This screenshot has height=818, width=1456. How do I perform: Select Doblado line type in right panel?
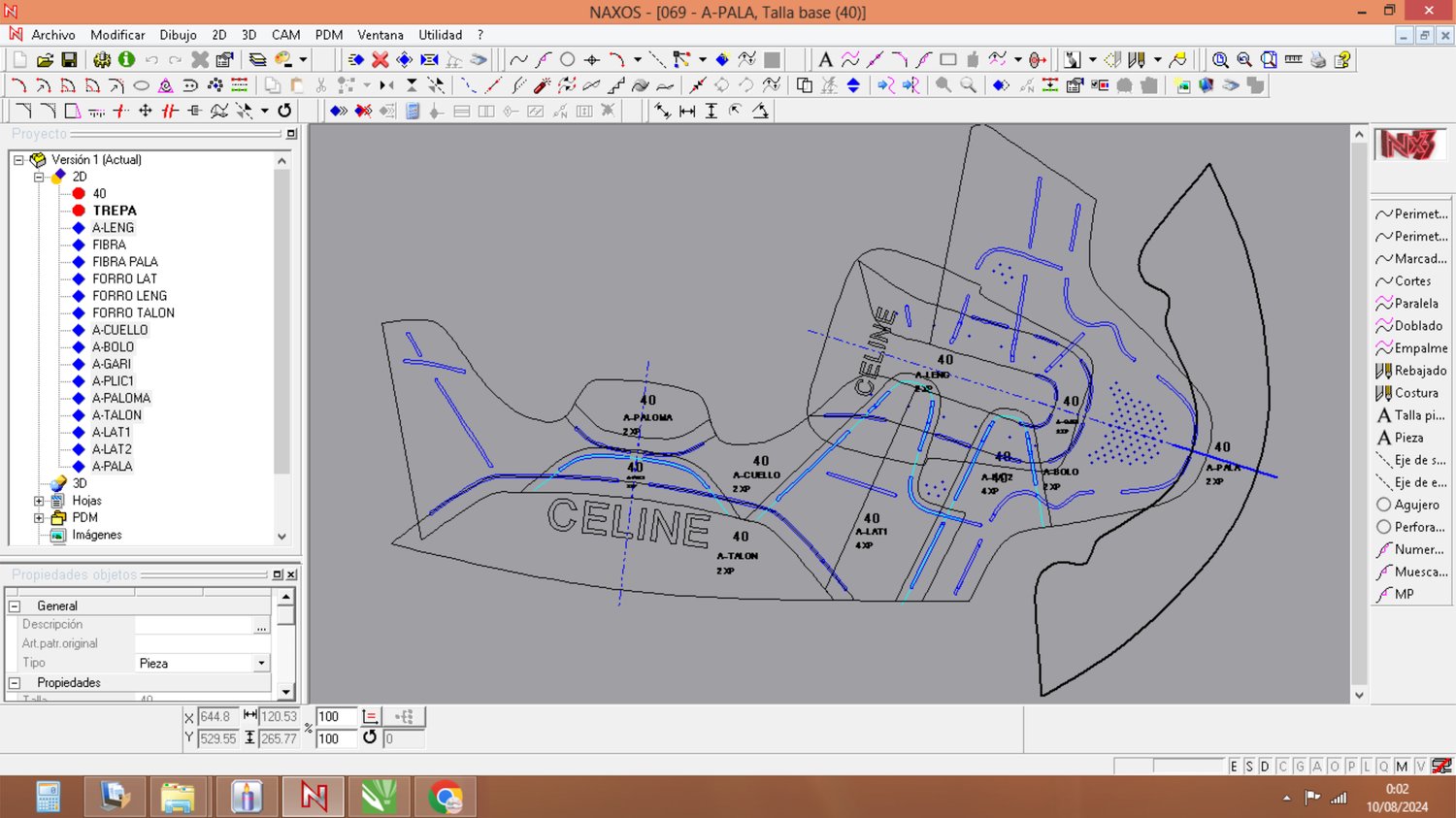click(x=1409, y=326)
